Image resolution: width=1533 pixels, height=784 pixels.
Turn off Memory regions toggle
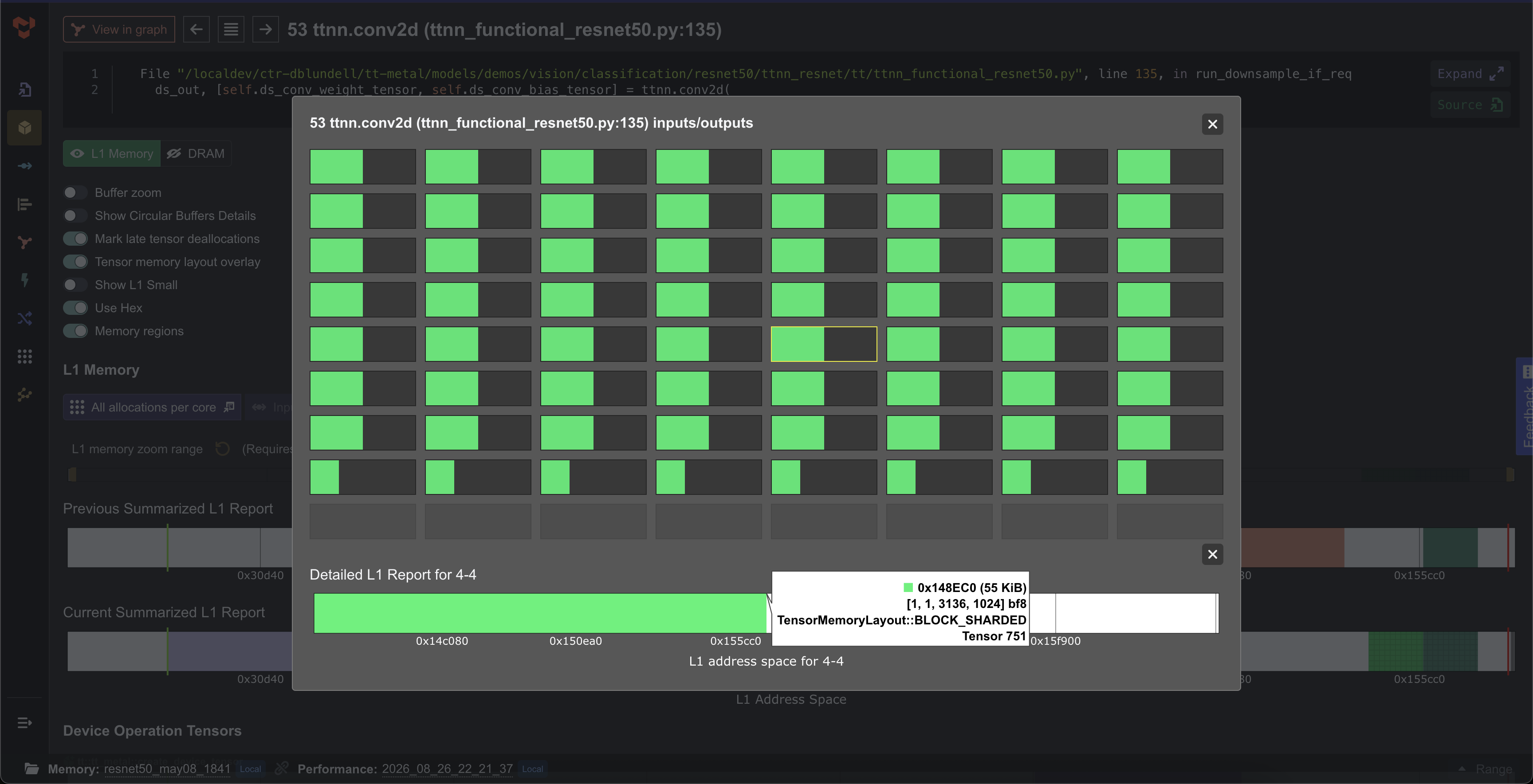(x=75, y=331)
